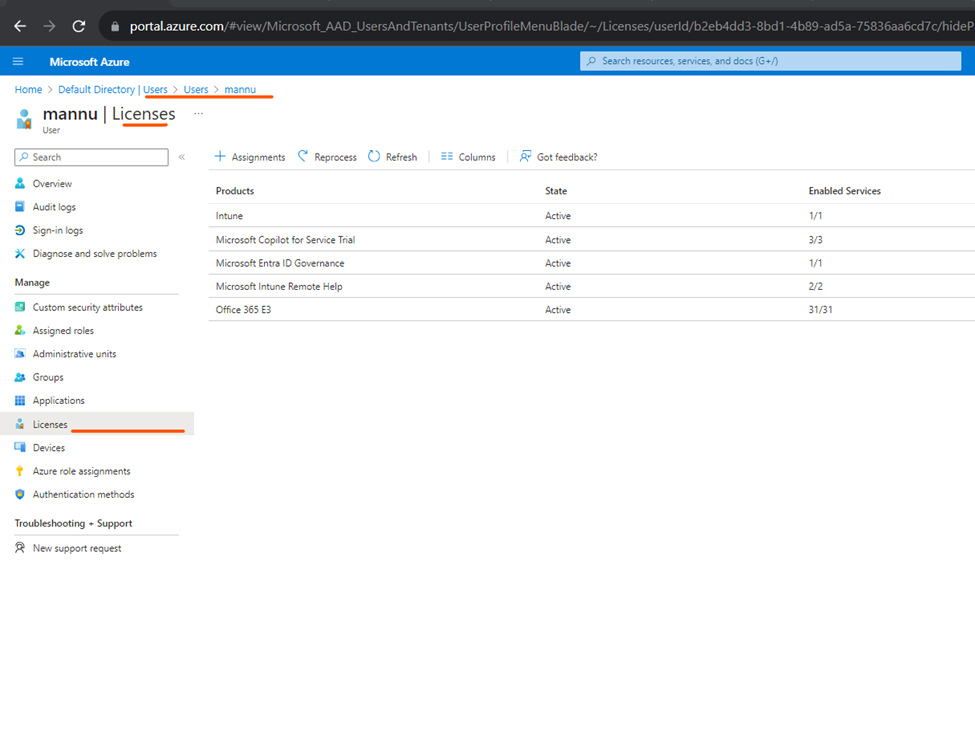Add license via Assignments plus icon
975x741 pixels.
pyautogui.click(x=219, y=156)
